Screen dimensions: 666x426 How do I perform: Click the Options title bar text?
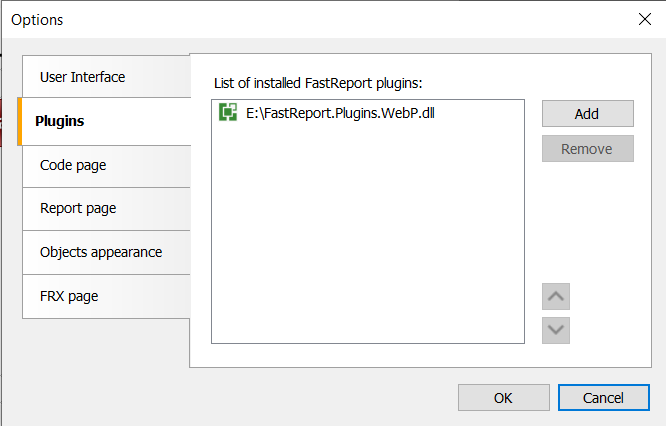pyautogui.click(x=38, y=19)
